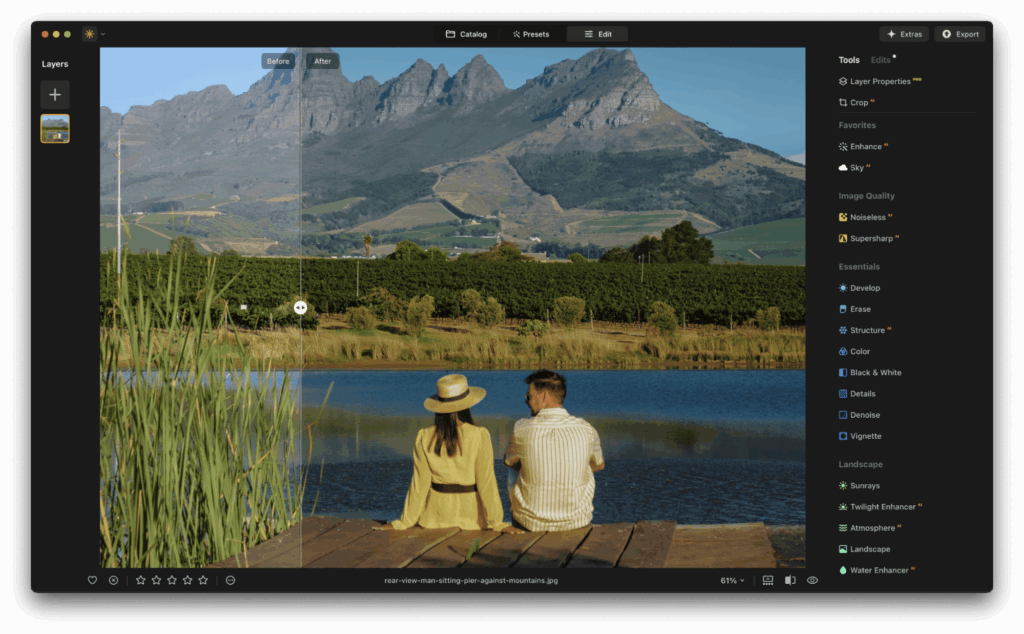Favorite the photo with the heart icon
This screenshot has width=1024, height=634.
point(91,580)
